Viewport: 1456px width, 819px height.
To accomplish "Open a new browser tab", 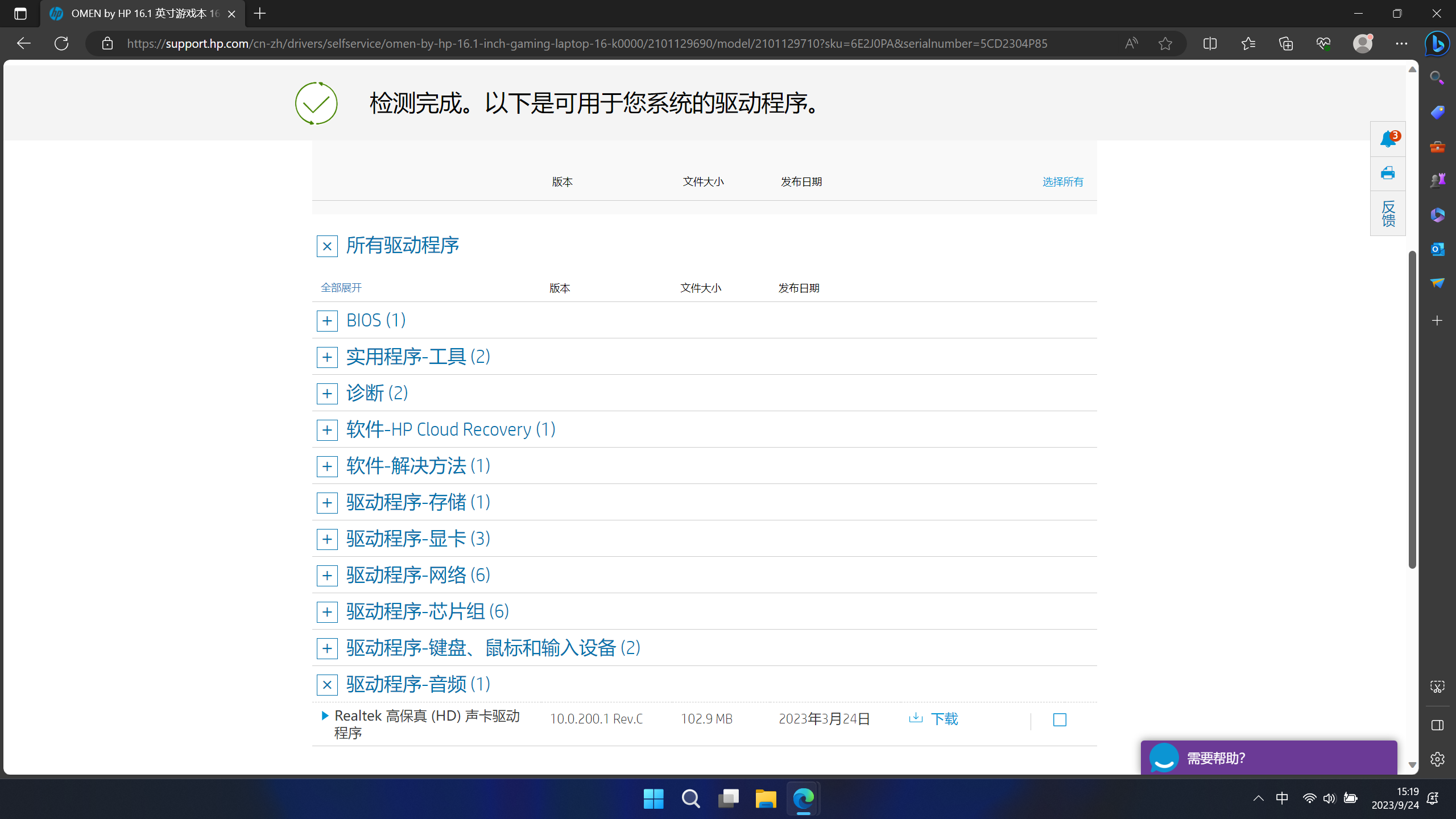I will coord(260,14).
